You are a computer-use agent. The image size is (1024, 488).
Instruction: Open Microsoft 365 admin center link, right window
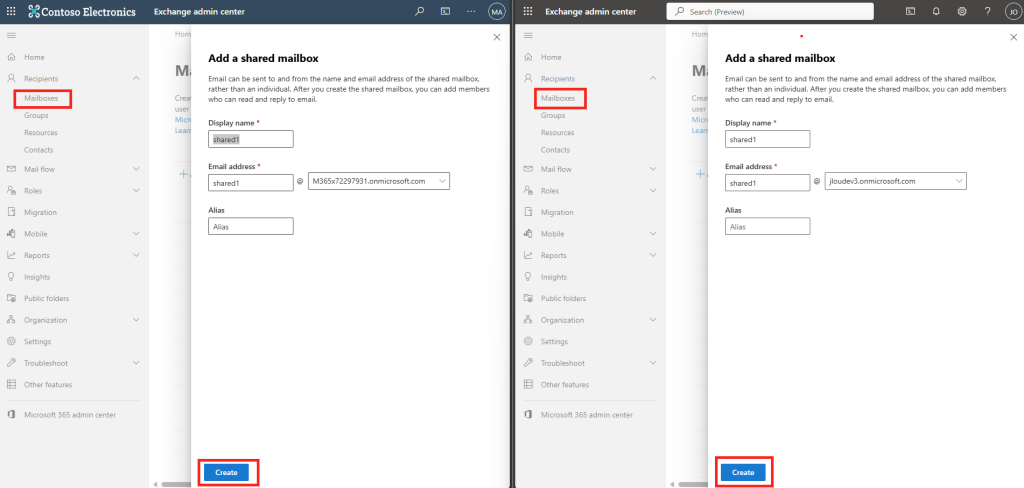point(586,415)
